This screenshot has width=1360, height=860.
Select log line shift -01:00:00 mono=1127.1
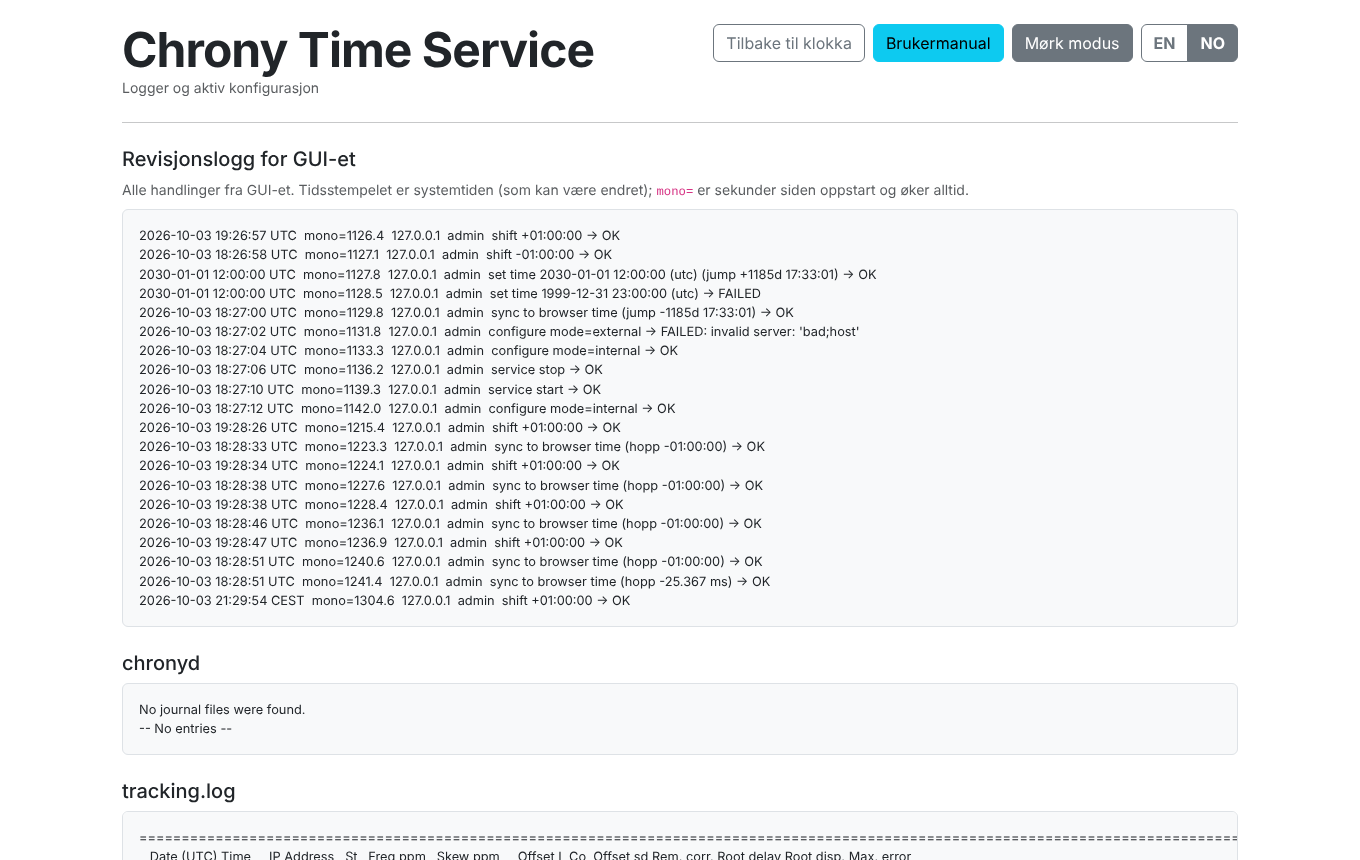375,255
